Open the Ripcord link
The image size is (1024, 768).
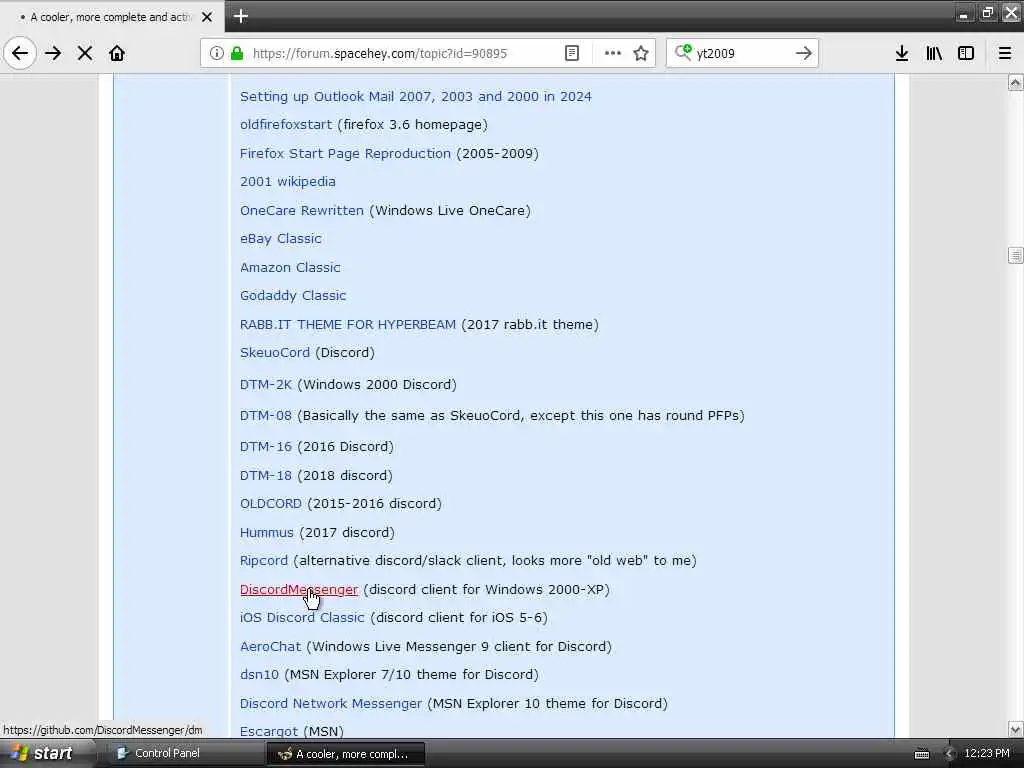pos(264,560)
